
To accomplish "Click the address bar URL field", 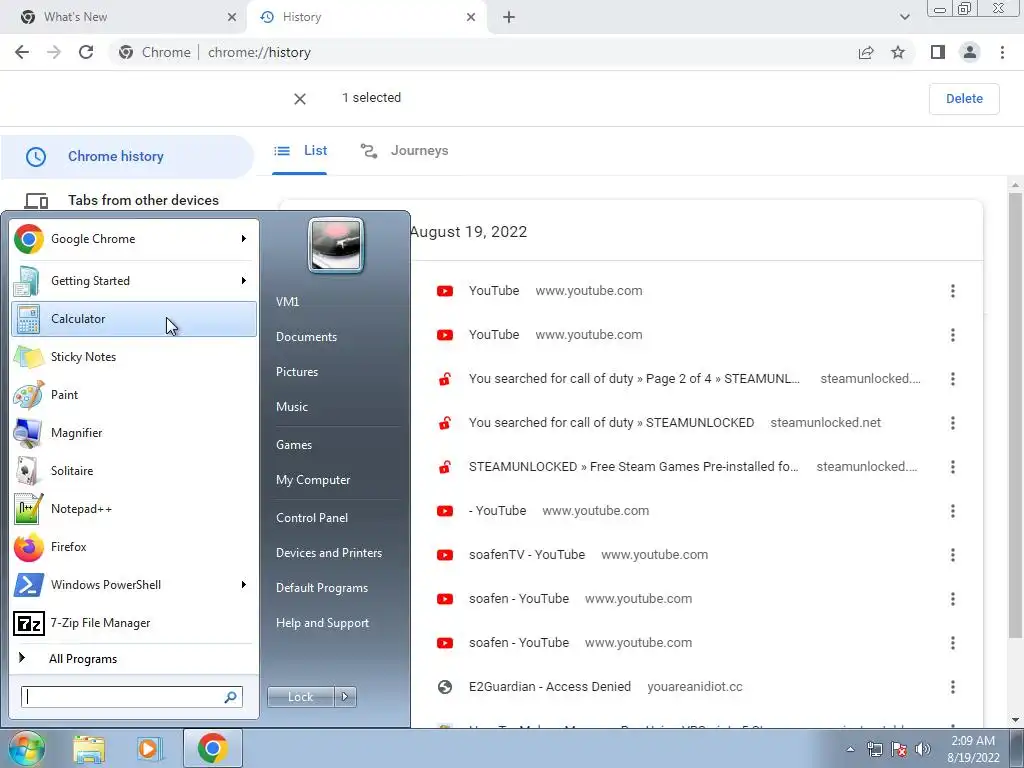I will pos(483,52).
